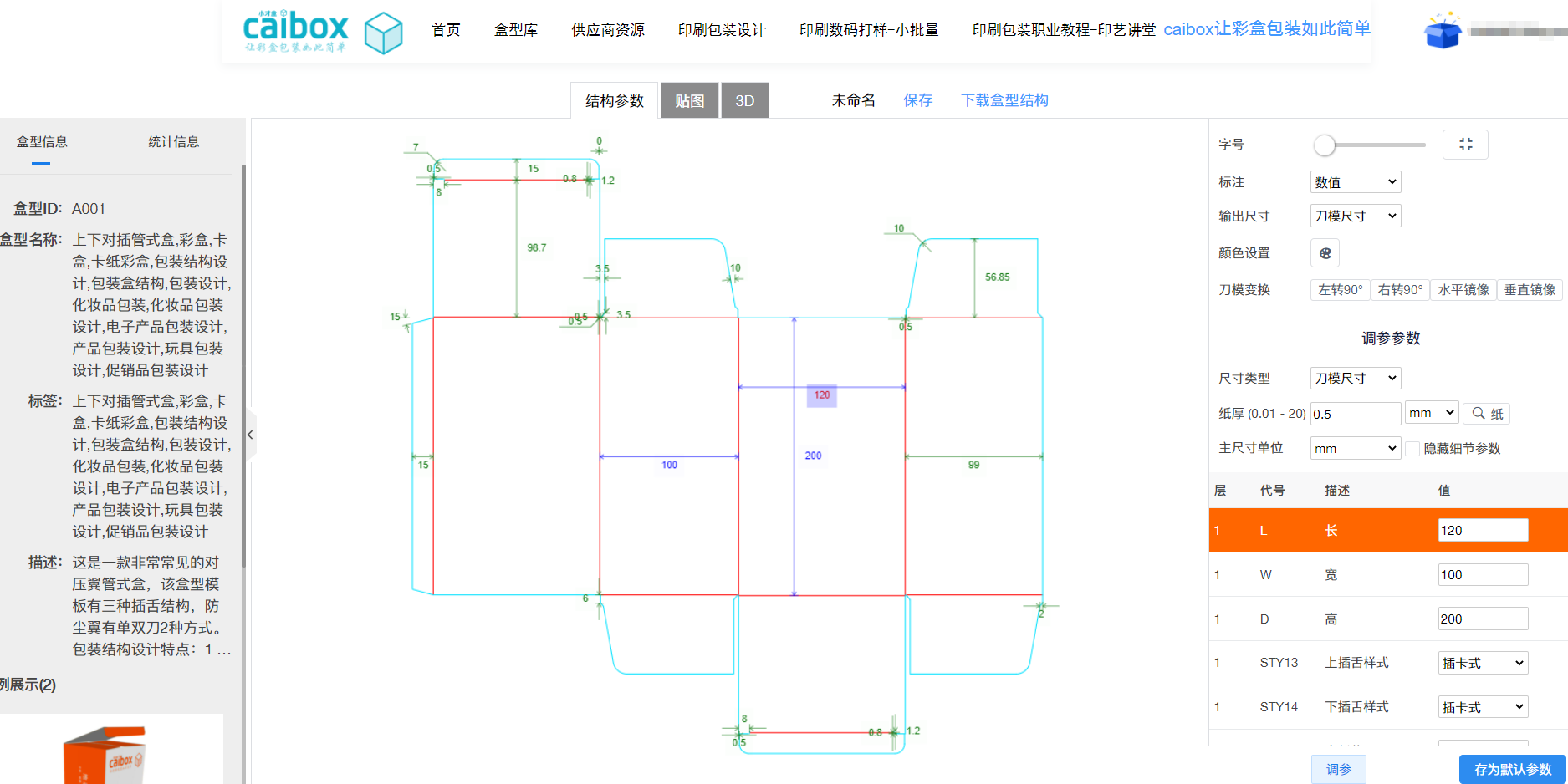Open the 盒型库 menu item

click(x=516, y=30)
